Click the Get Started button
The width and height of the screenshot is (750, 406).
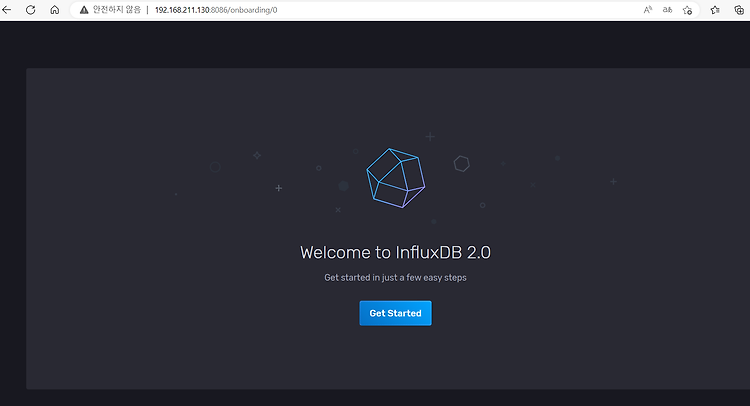coord(395,313)
